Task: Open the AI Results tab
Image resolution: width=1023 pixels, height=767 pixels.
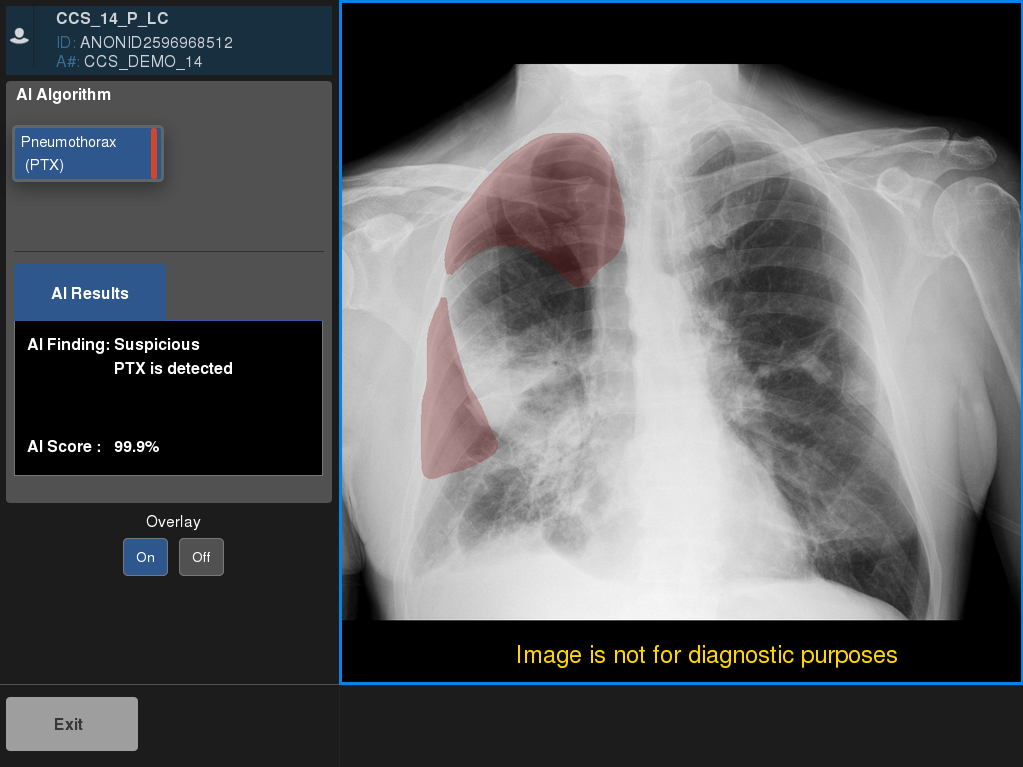Action: click(x=90, y=293)
